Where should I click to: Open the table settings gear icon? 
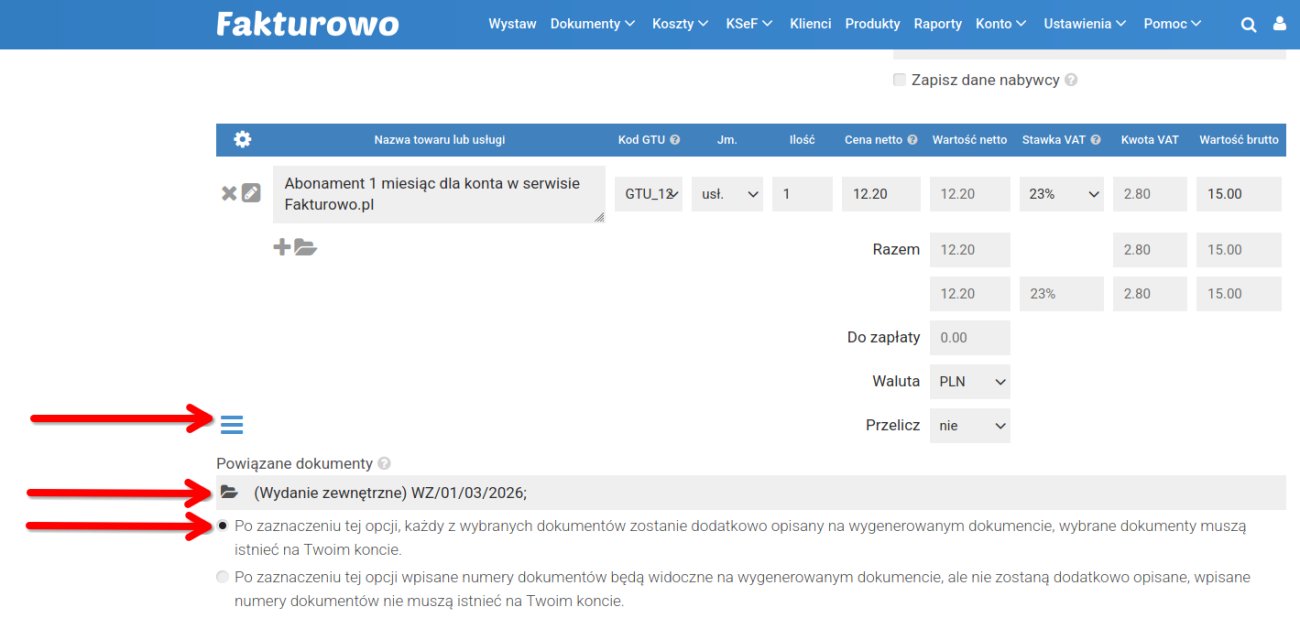point(240,139)
